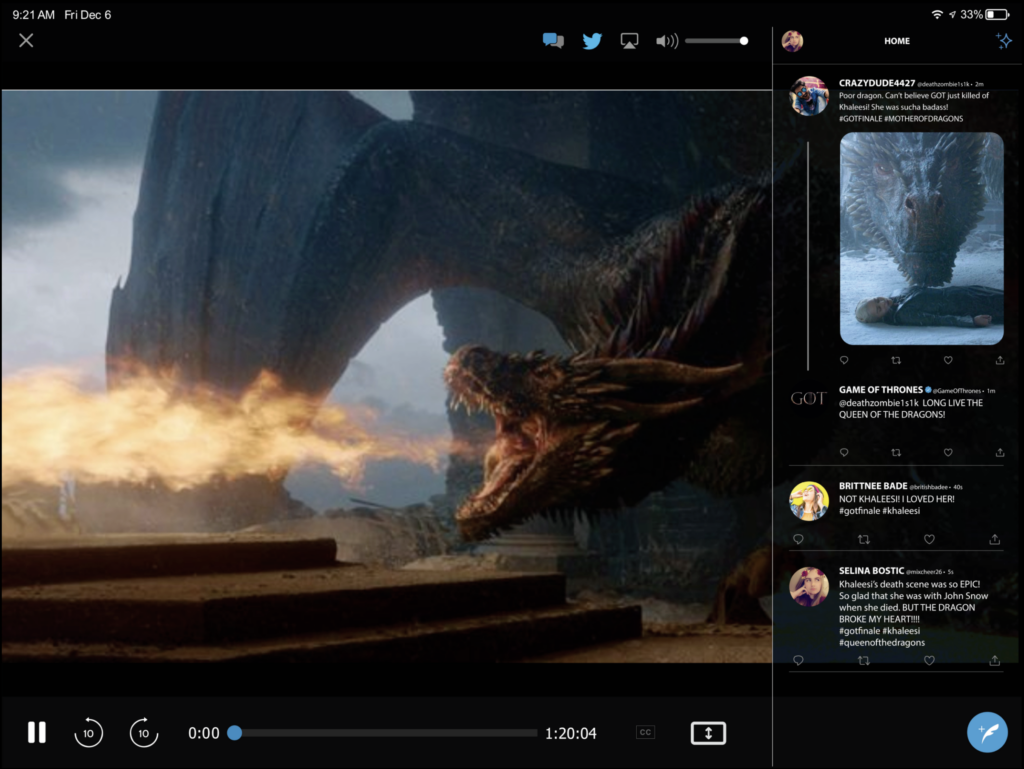Reply to Brittnee Bade's tweet
Viewport: 1024px width, 769px height.
pos(798,539)
